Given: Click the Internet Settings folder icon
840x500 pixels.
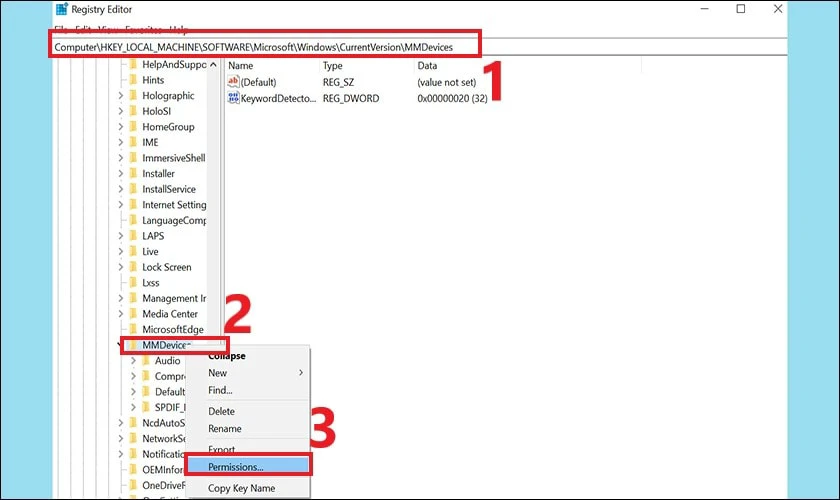Looking at the screenshot, I should point(133,204).
